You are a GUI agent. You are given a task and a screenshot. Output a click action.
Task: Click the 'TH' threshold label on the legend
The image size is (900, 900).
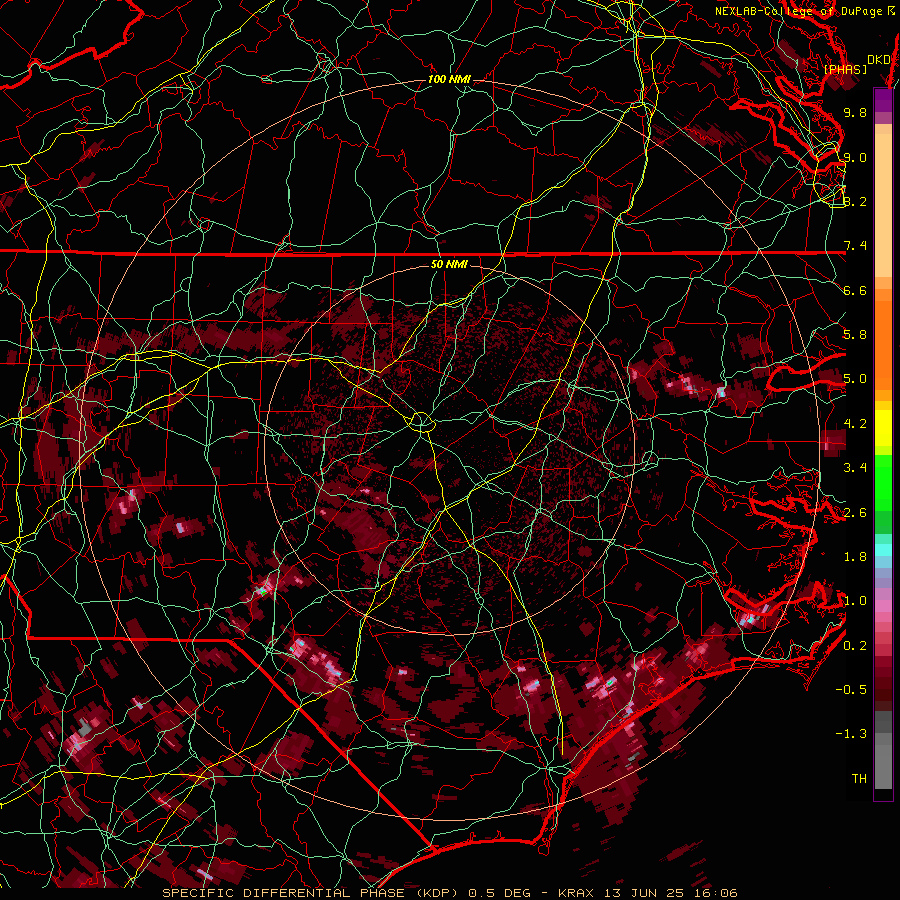(x=859, y=779)
